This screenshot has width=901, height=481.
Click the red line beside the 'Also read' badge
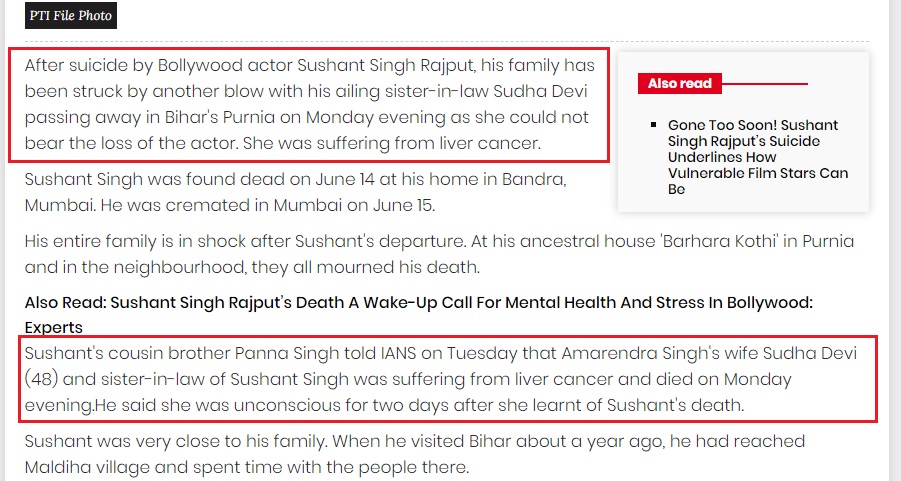pyautogui.click(x=765, y=84)
